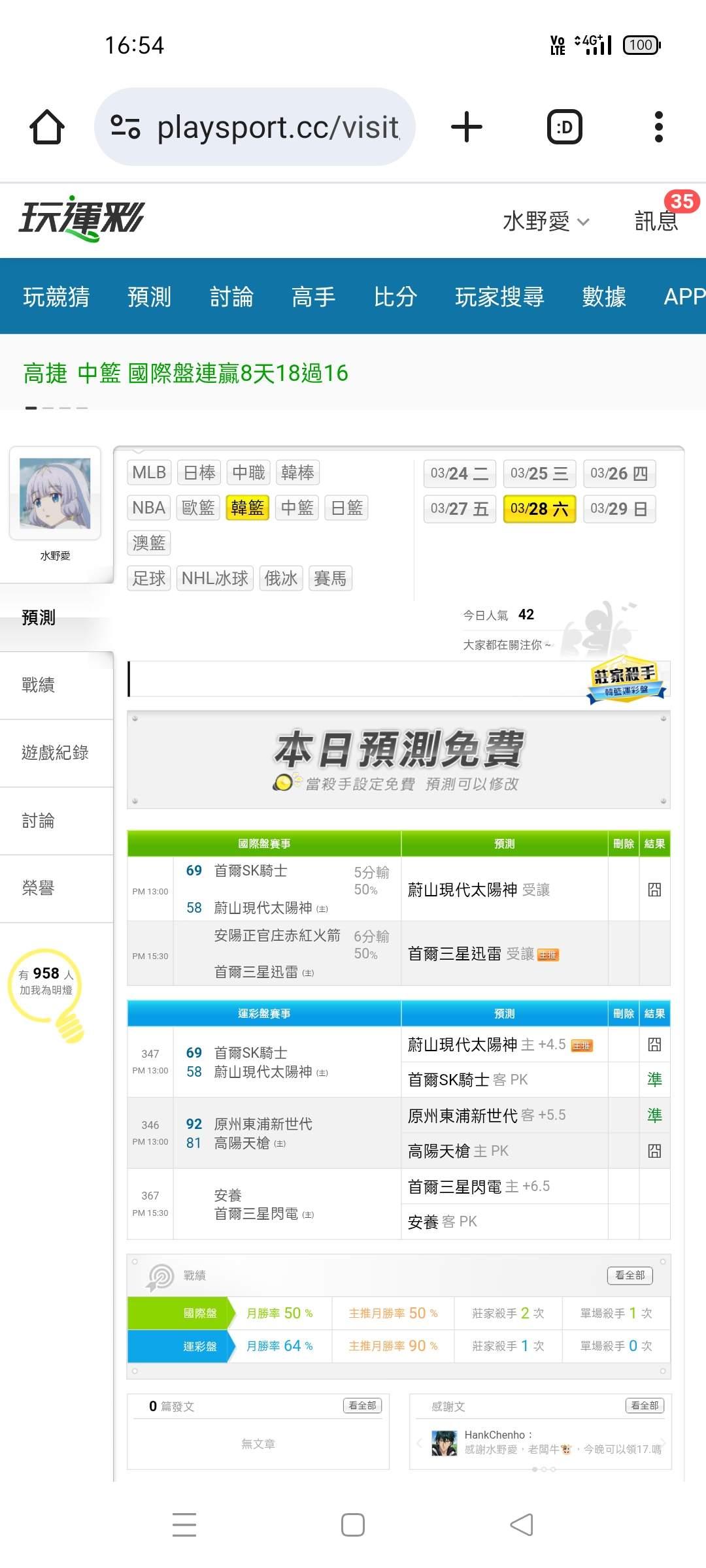This screenshot has height=1568, width=706.
Task: Switch to sidebar 遊戲紀錄 tab
Action: pyautogui.click(x=56, y=753)
